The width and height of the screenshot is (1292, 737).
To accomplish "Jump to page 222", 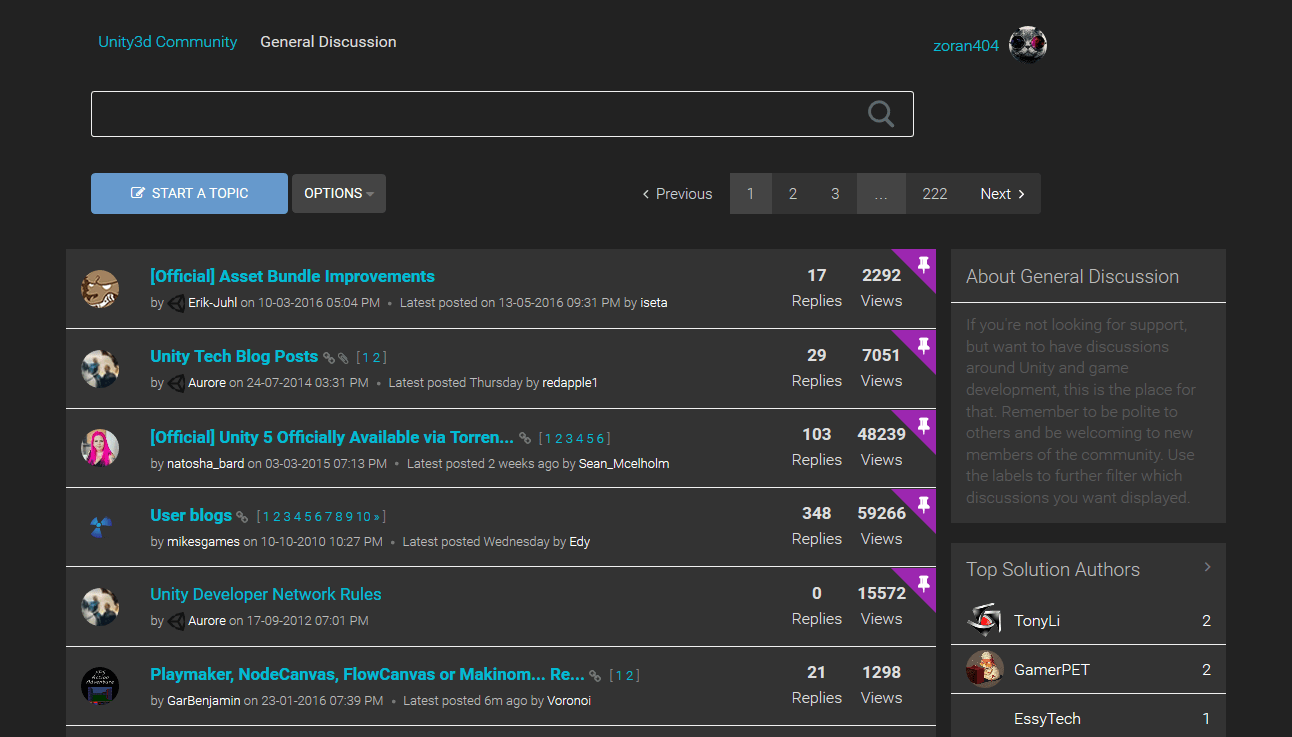I will [934, 193].
